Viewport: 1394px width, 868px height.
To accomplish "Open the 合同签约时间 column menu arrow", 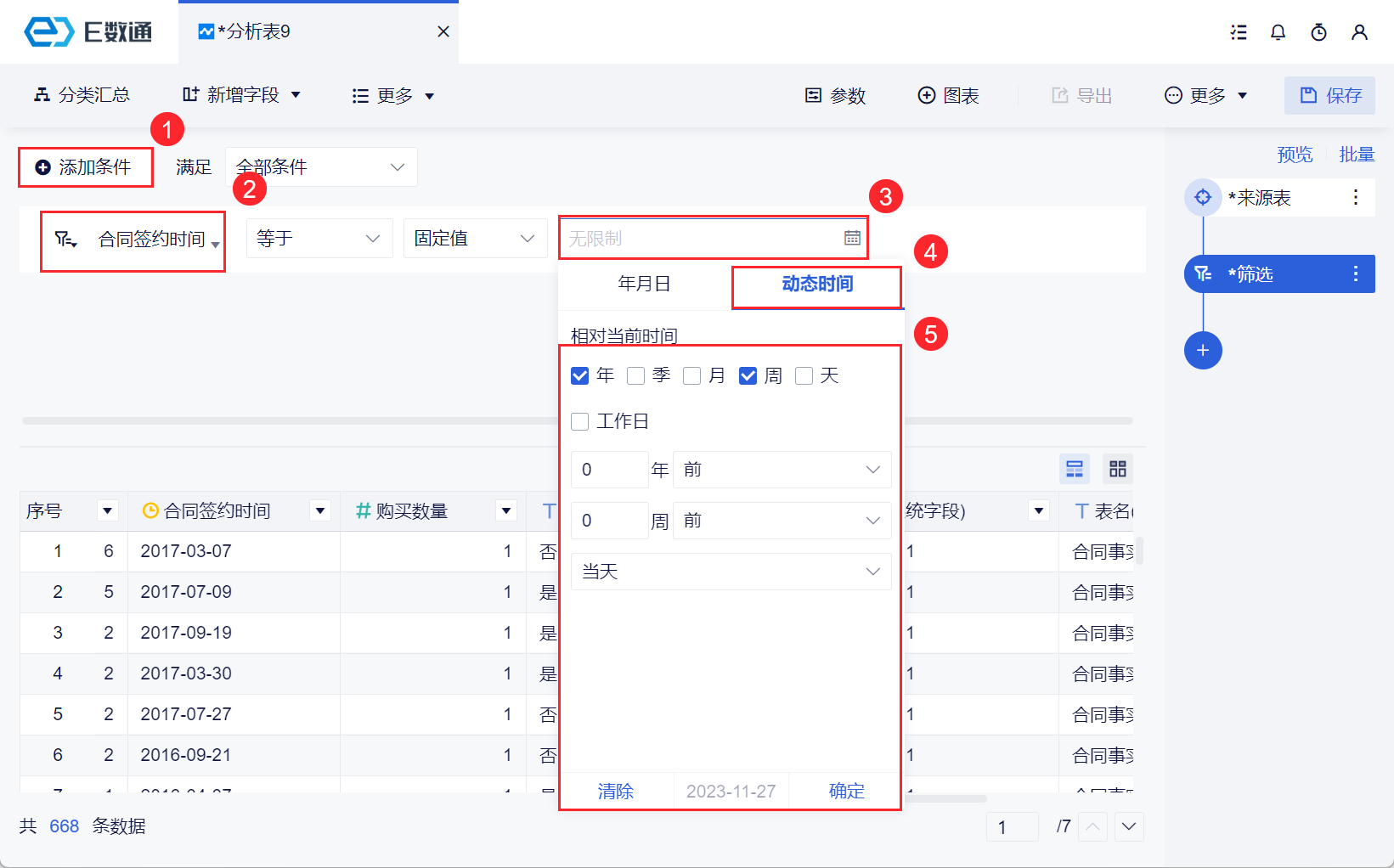I will [320, 511].
